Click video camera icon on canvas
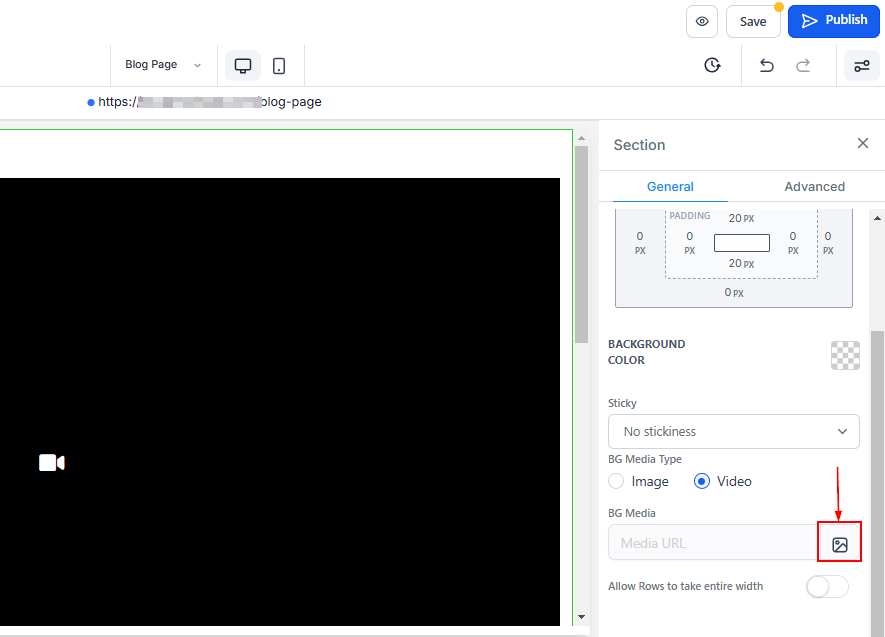Screen dimensions: 885x637 pos(52,462)
